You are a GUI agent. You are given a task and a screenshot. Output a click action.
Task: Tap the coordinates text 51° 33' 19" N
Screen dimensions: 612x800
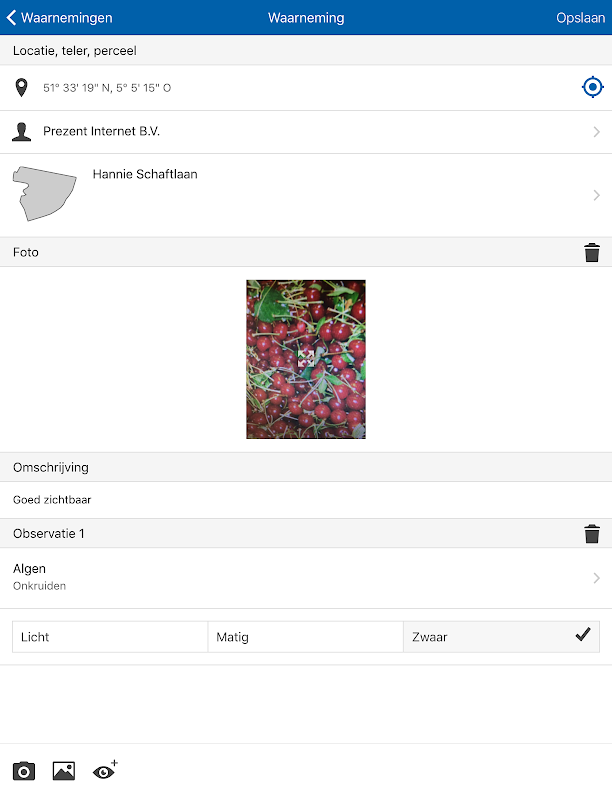click(x=77, y=88)
